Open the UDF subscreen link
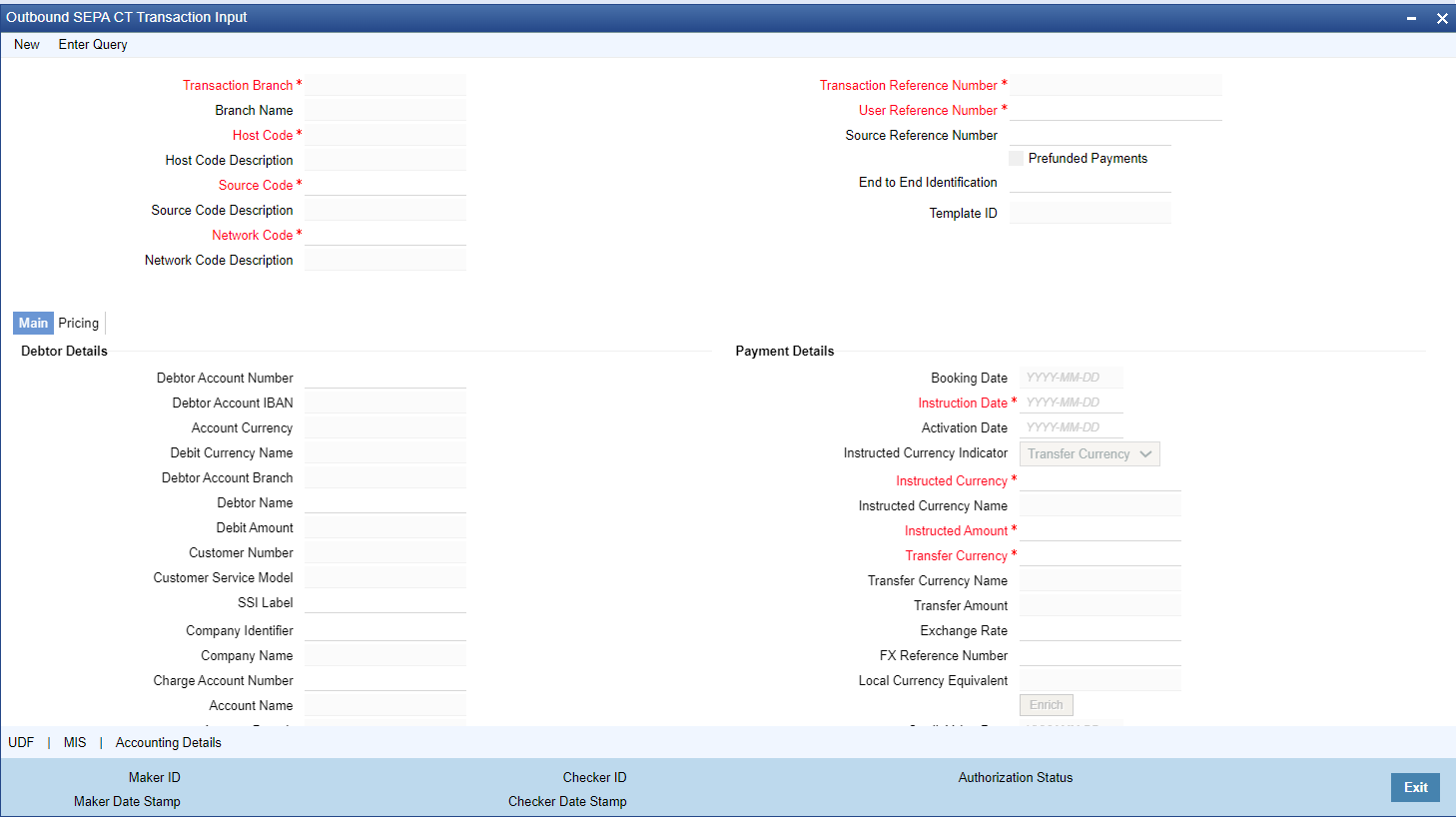This screenshot has width=1456, height=819. coord(21,742)
